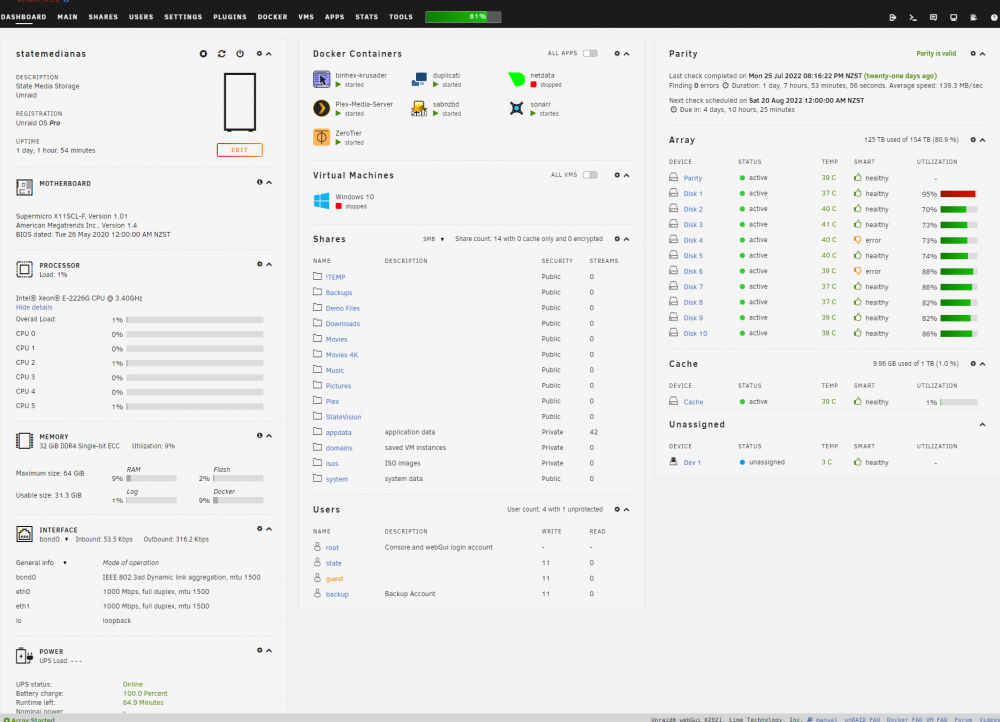Click the ZeroTier container icon

[321, 137]
